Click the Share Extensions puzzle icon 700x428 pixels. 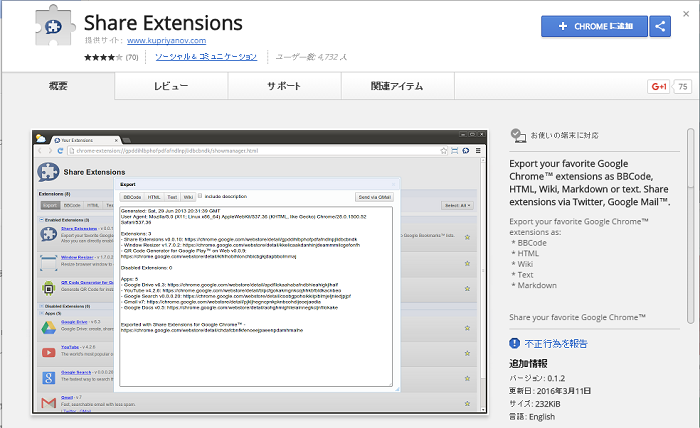coord(53,25)
